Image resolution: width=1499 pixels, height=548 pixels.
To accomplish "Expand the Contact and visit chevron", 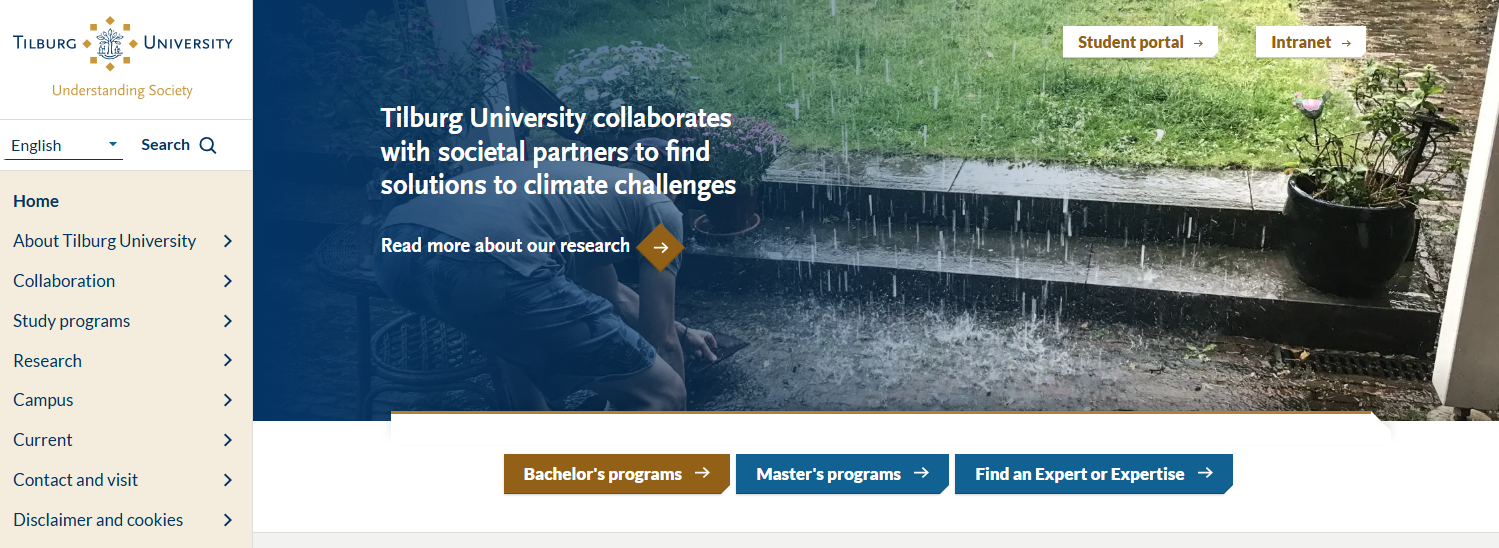I will point(228,480).
